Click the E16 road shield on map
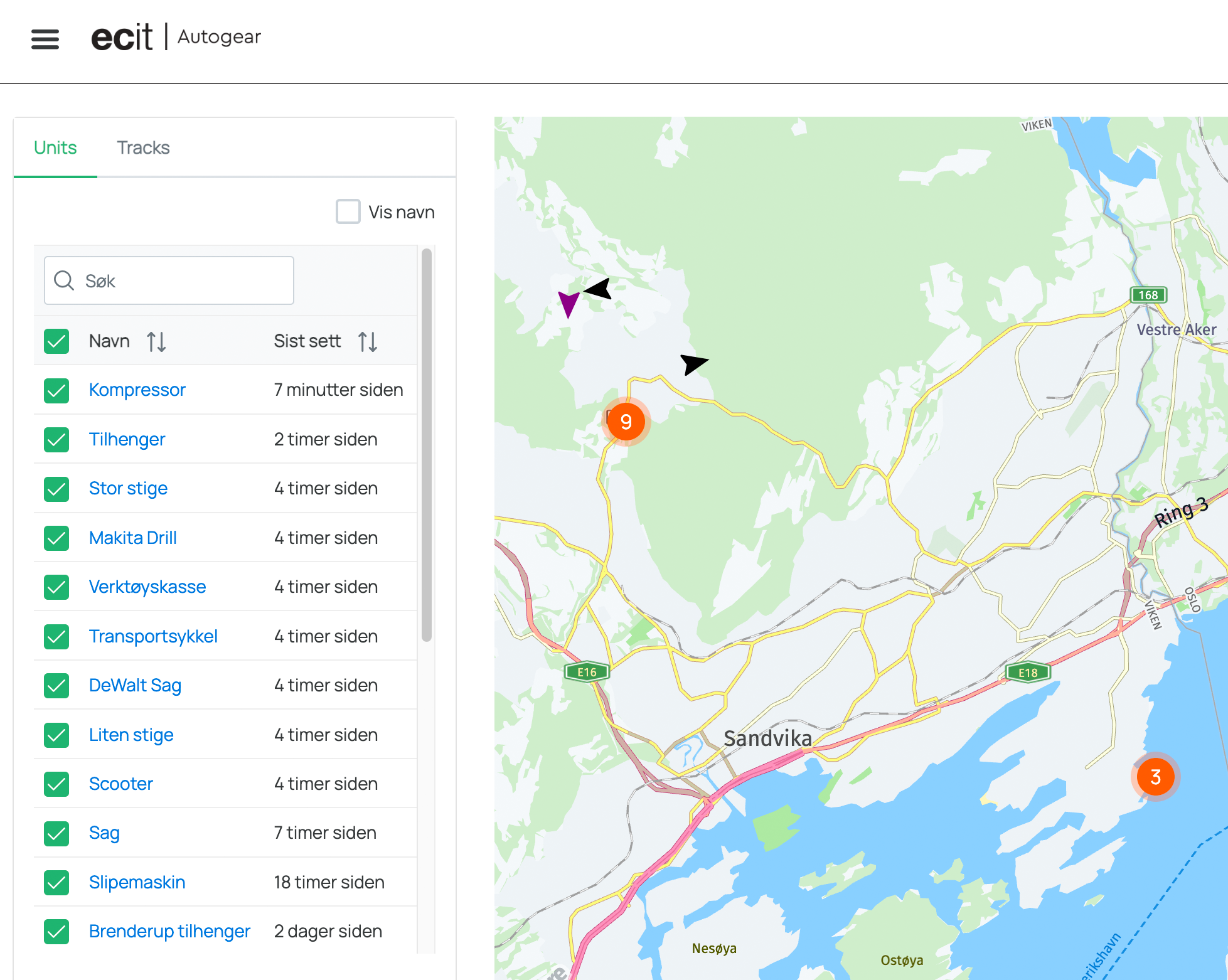The height and width of the screenshot is (980, 1228). (587, 673)
